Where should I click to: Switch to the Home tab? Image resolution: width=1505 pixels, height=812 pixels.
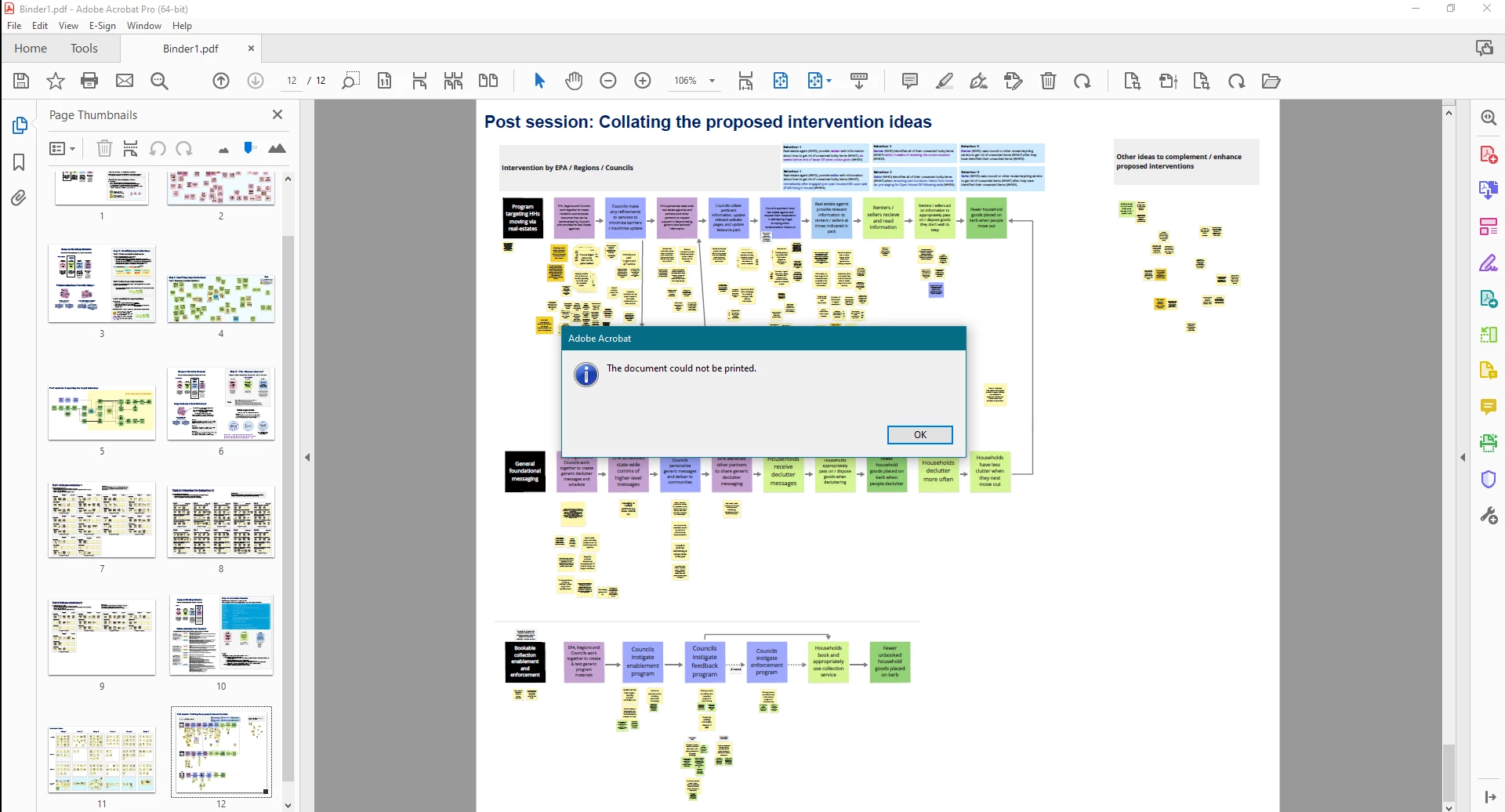click(31, 49)
